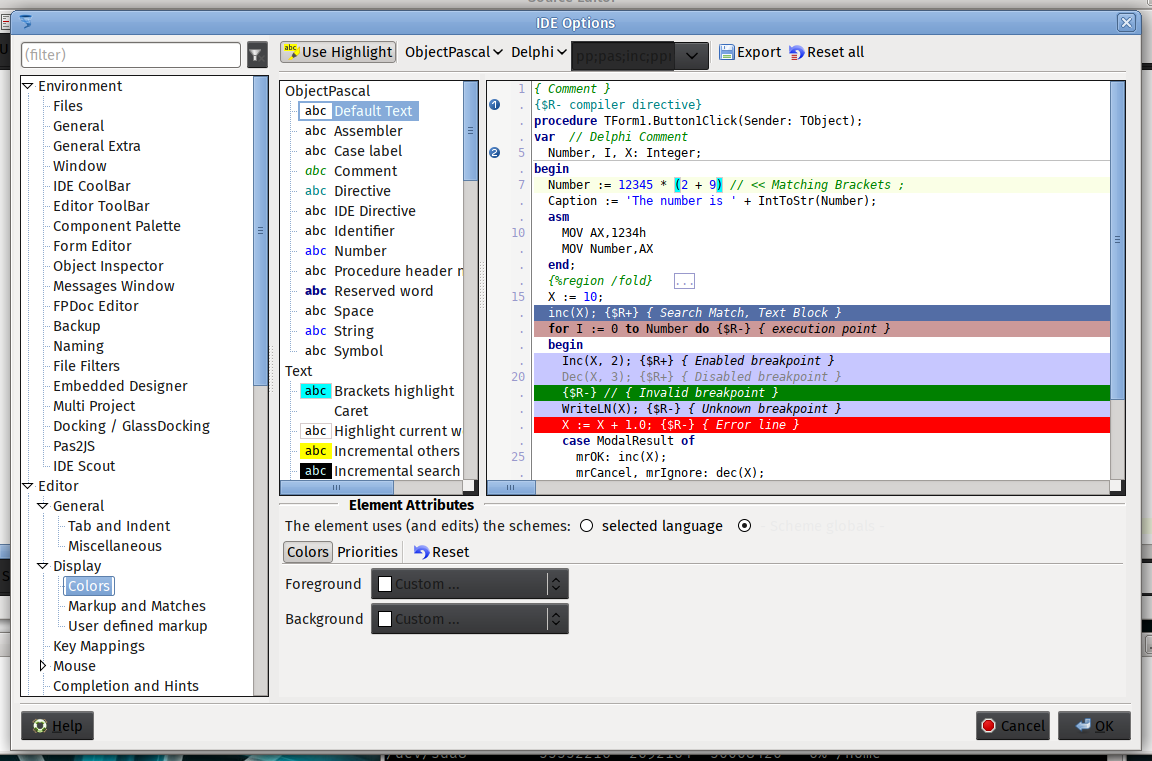Collapse the Environment tree node
This screenshot has height=761, width=1152.
coord(28,86)
